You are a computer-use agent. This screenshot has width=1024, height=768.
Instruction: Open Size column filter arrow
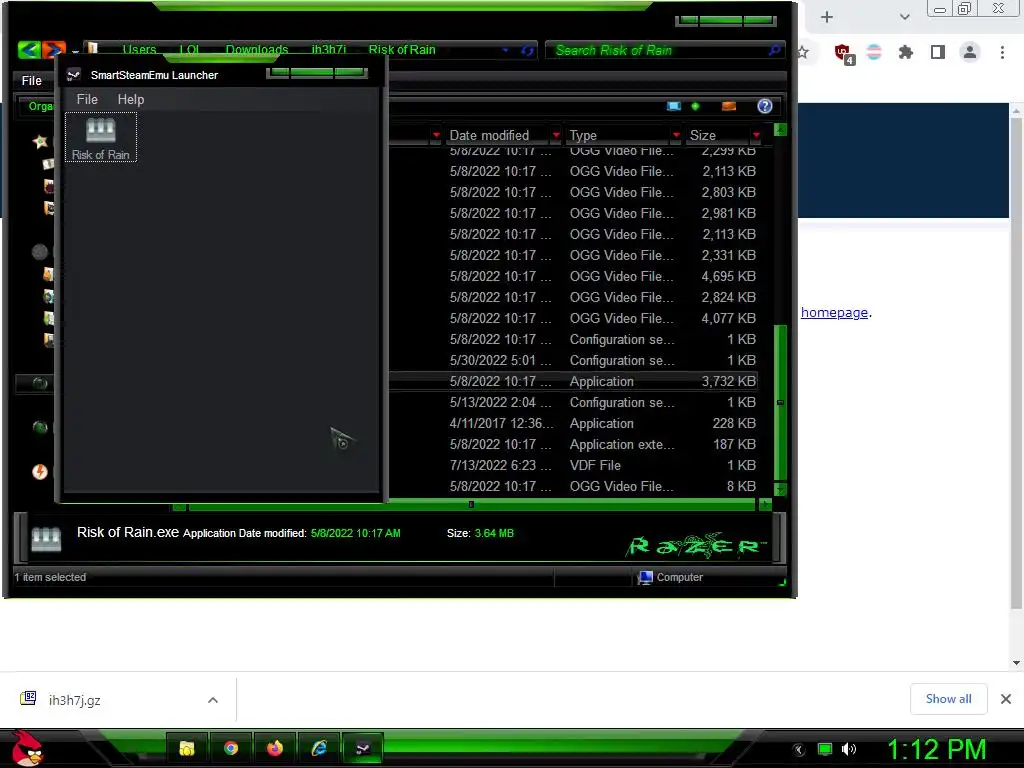[x=756, y=135]
